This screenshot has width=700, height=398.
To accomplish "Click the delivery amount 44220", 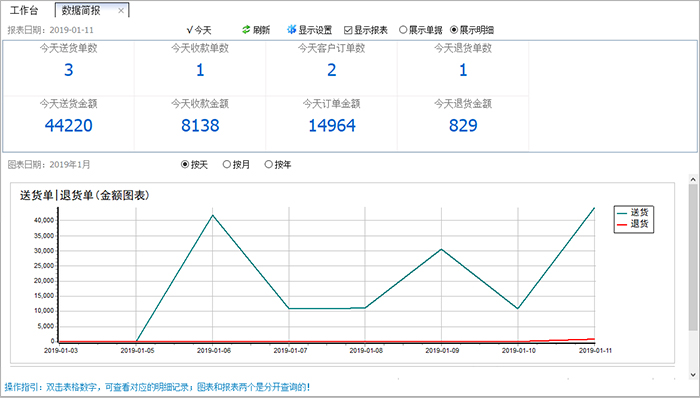I will coord(68,125).
